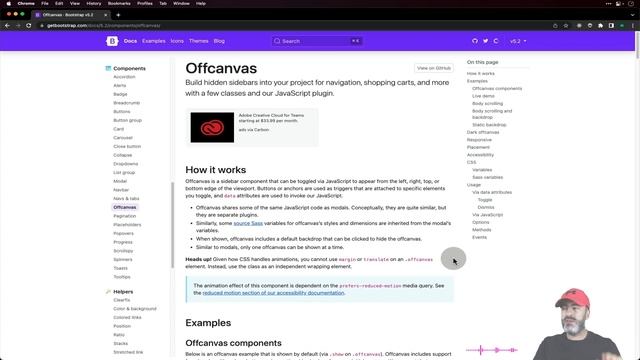Screen dimensions: 640x360
Task: Go to Badge in sidebar
Action: [x=120, y=94]
